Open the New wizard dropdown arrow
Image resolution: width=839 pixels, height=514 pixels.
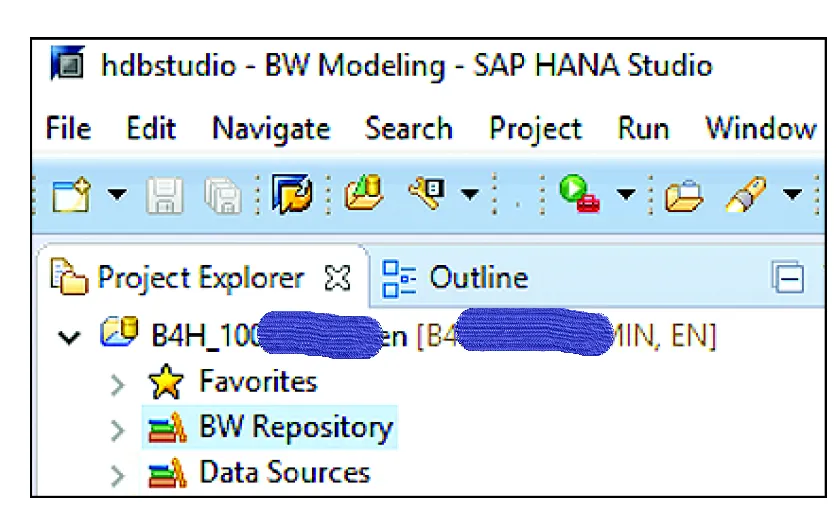tap(117, 194)
